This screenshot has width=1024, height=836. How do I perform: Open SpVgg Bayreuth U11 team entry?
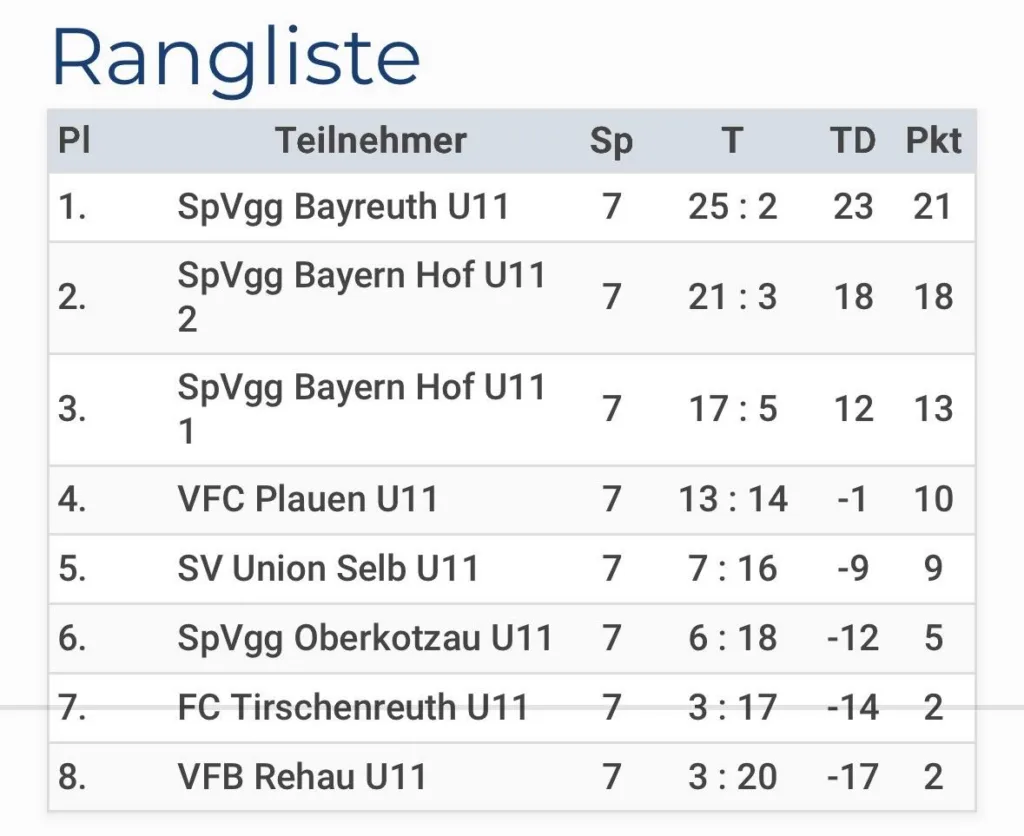tap(343, 207)
